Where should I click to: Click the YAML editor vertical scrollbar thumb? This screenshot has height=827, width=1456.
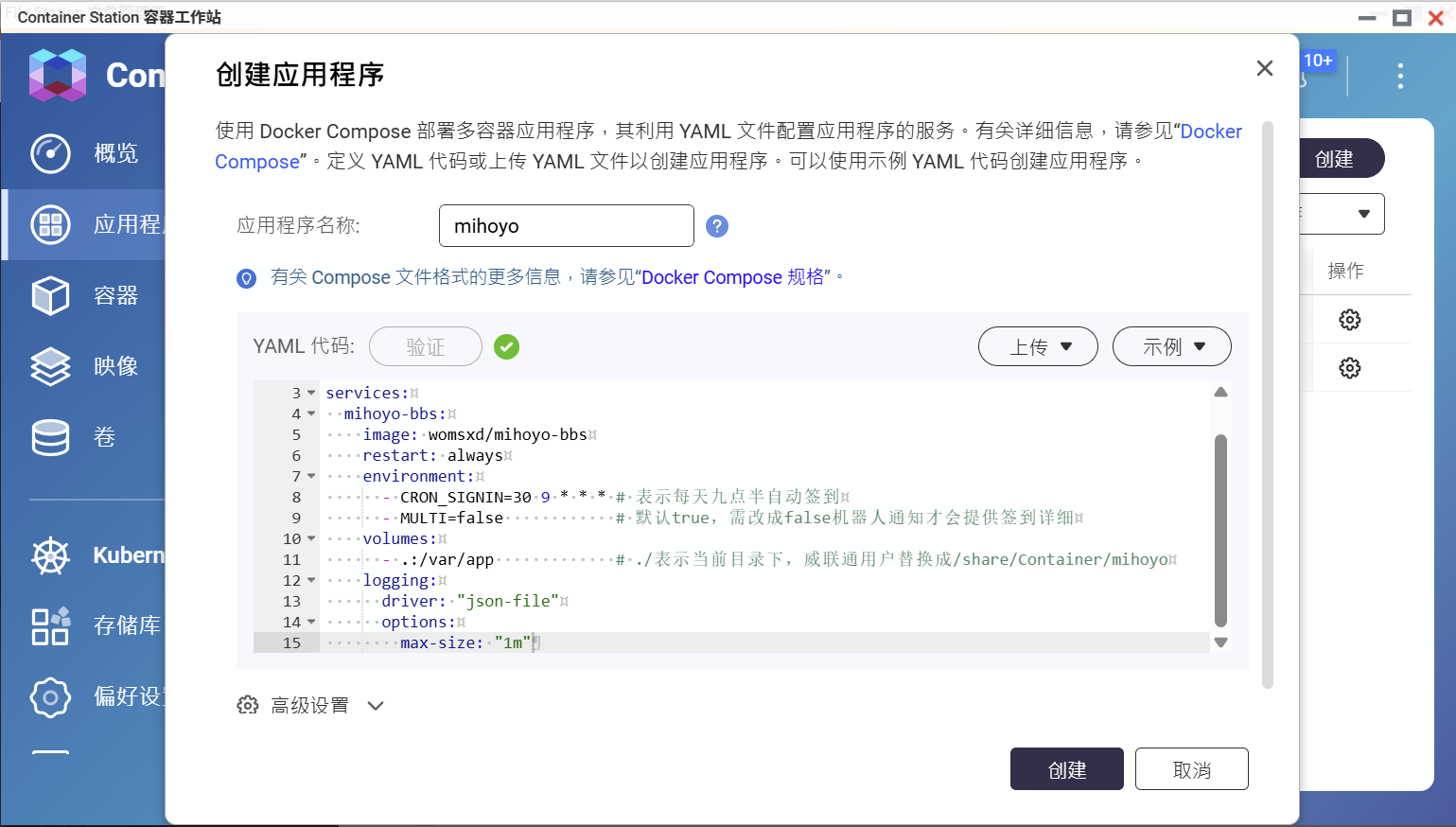coord(1220,530)
